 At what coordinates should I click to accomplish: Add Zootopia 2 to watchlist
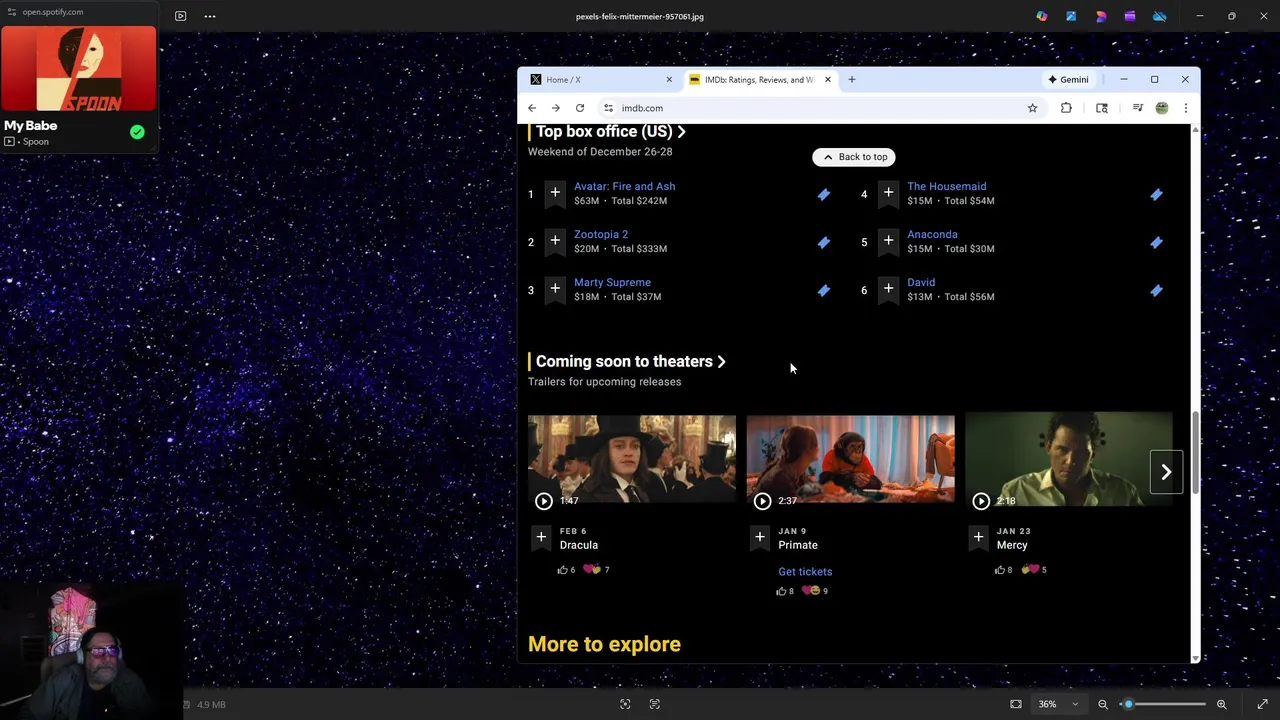[x=555, y=241]
